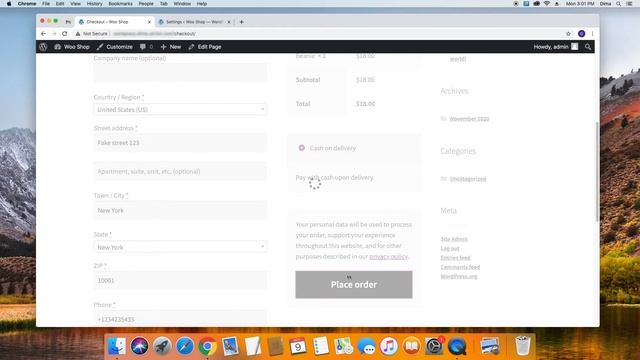Select the Cash on delivery radio button
Screen dimensions: 640x360
pyautogui.click(x=302, y=148)
